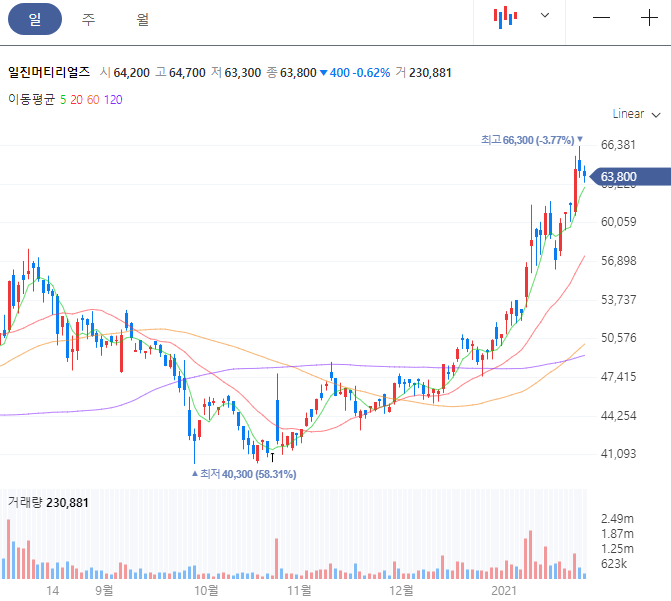Toggle the 5-day moving average line
Image resolution: width=671 pixels, height=601 pixels.
point(63,100)
